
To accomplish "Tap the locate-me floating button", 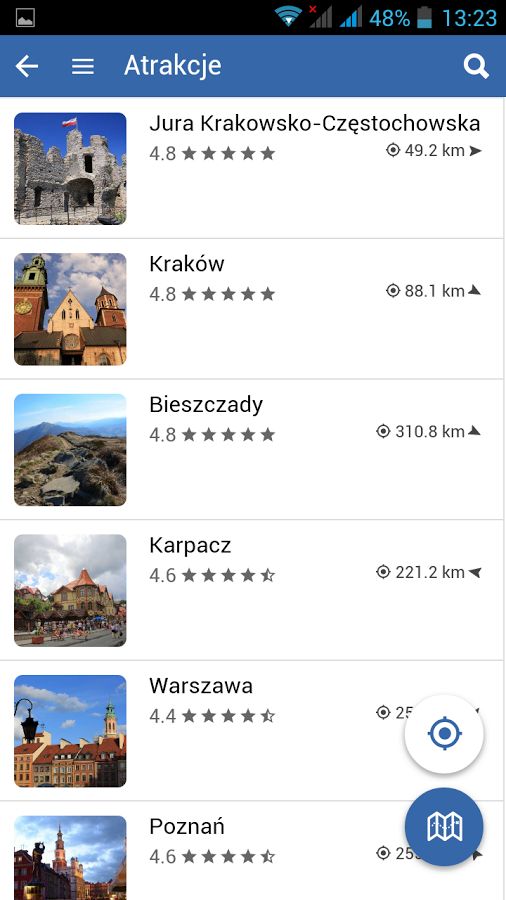I will (444, 734).
